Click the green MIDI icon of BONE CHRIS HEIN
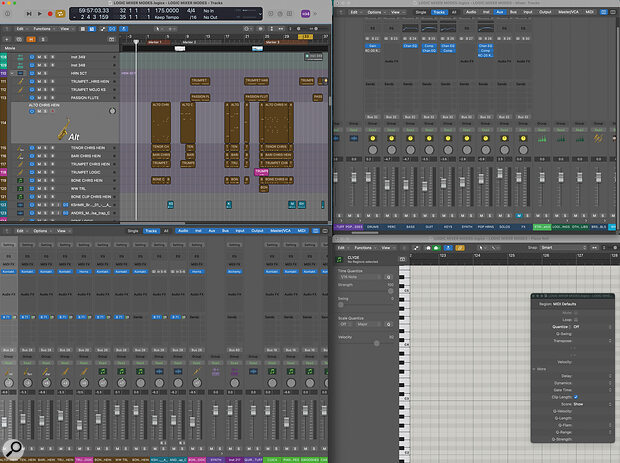 pos(20,180)
